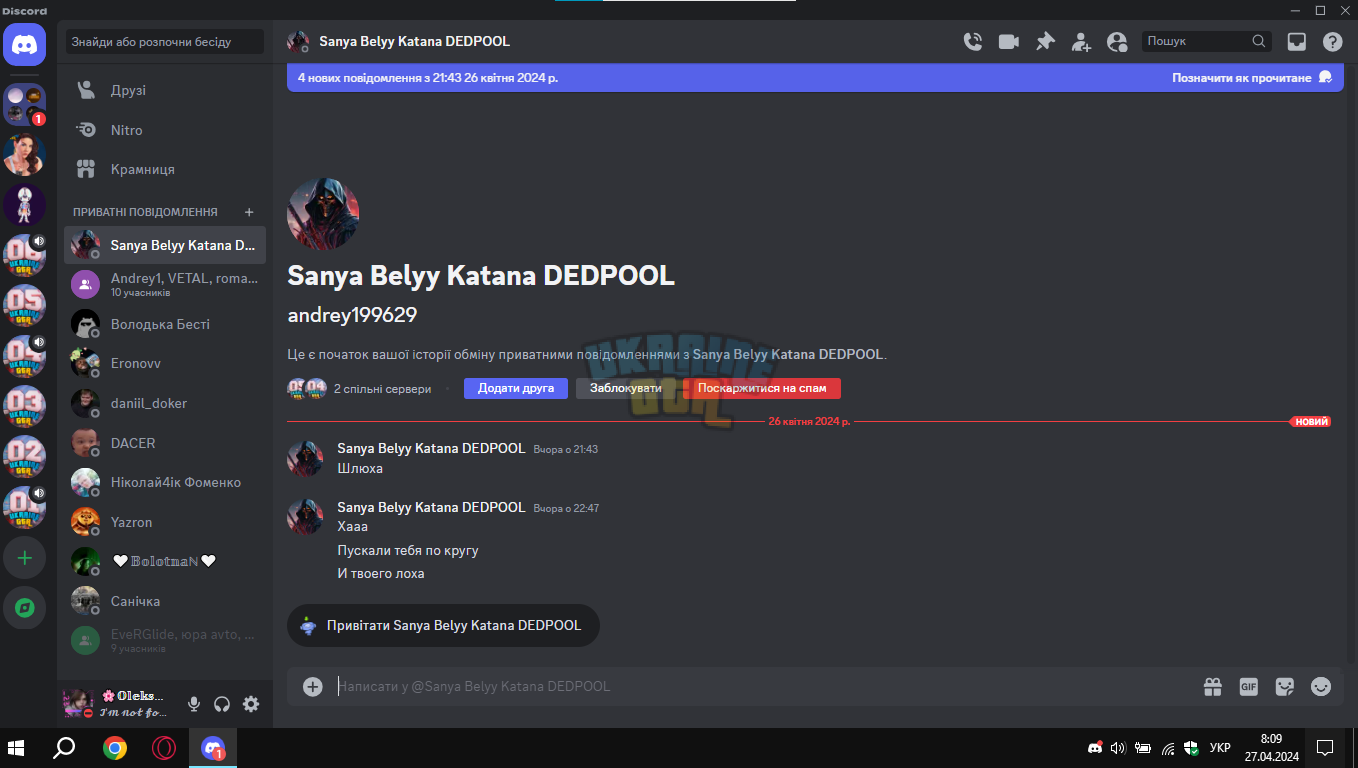The width and height of the screenshot is (1358, 768).
Task: Open the server with white figure avatar
Action: click(x=25, y=205)
